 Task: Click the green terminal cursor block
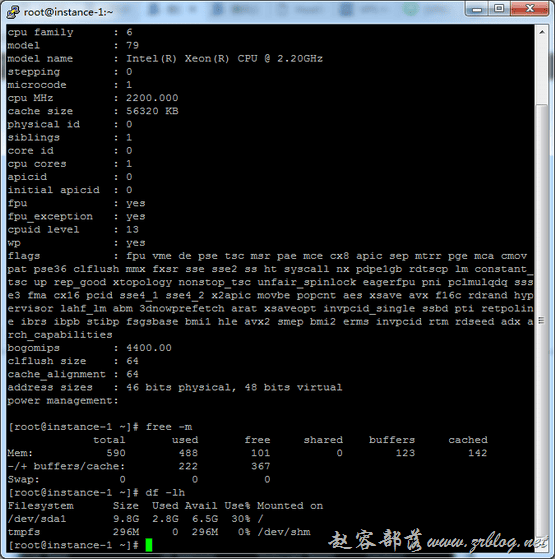[x=149, y=545]
